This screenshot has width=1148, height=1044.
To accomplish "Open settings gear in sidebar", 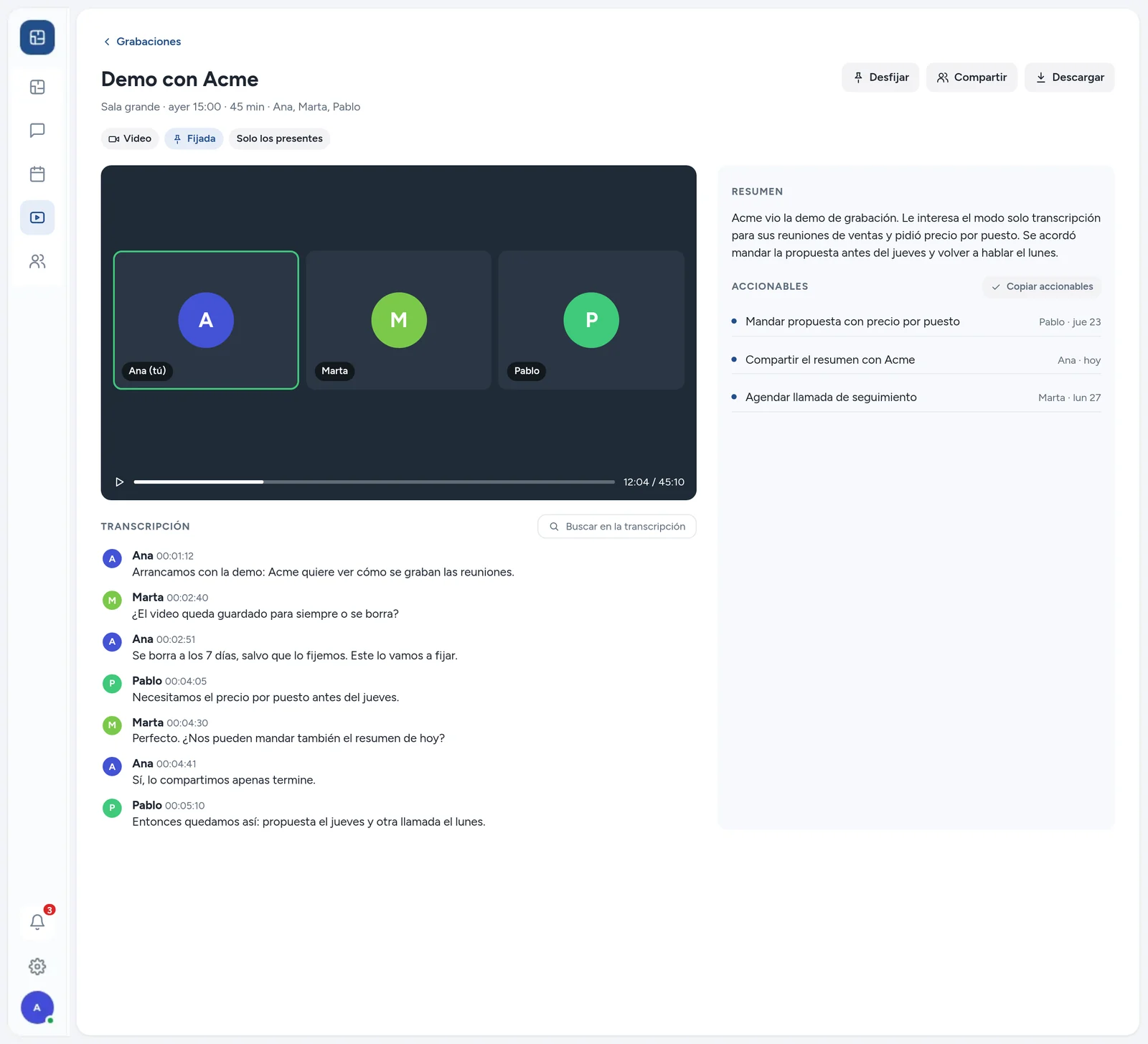I will coord(37,967).
